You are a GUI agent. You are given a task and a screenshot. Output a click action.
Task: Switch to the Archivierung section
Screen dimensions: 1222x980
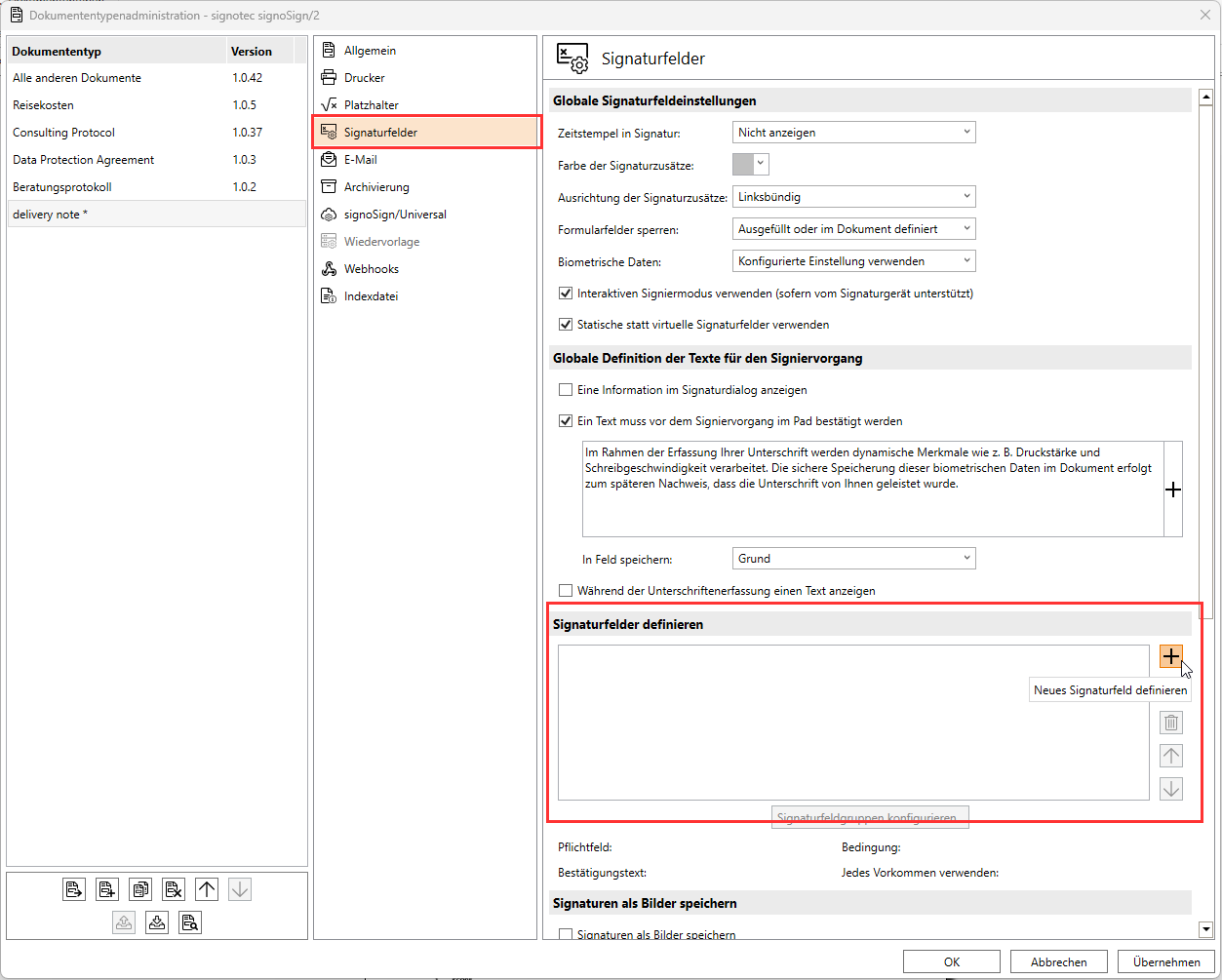coord(376,187)
